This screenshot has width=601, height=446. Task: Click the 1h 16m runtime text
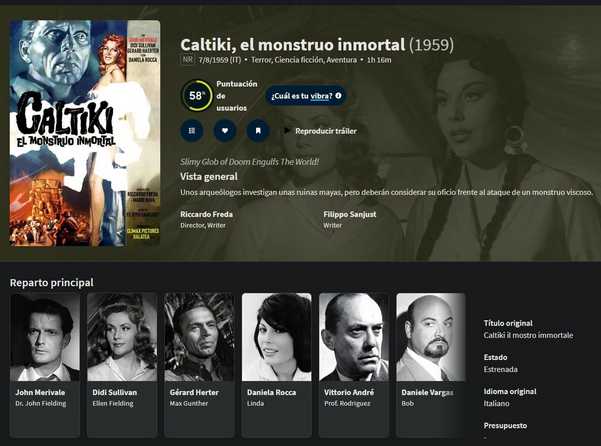pyautogui.click(x=379, y=60)
